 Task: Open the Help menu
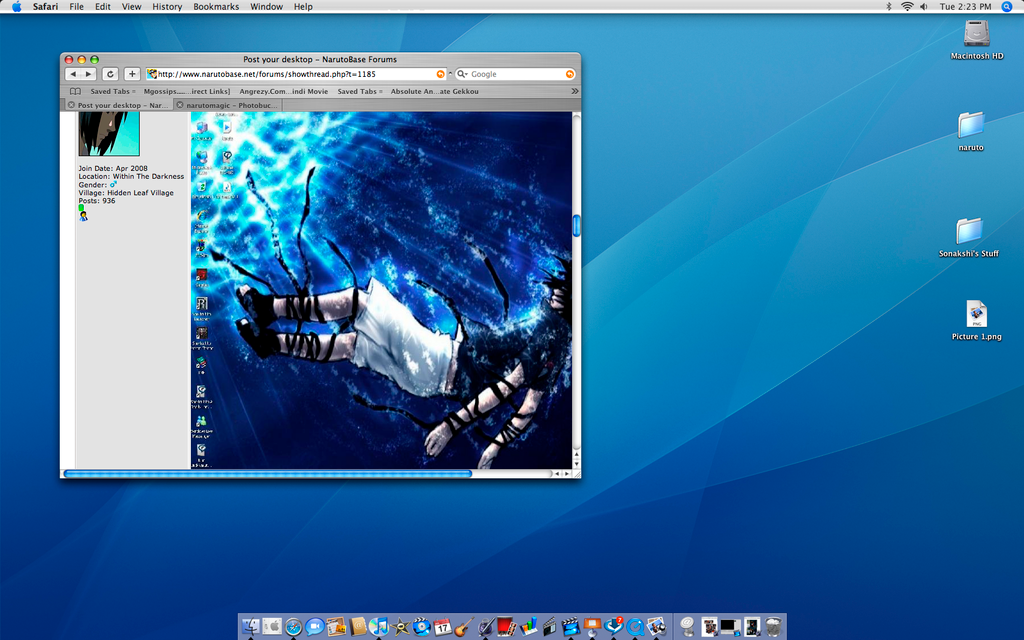coord(303,7)
